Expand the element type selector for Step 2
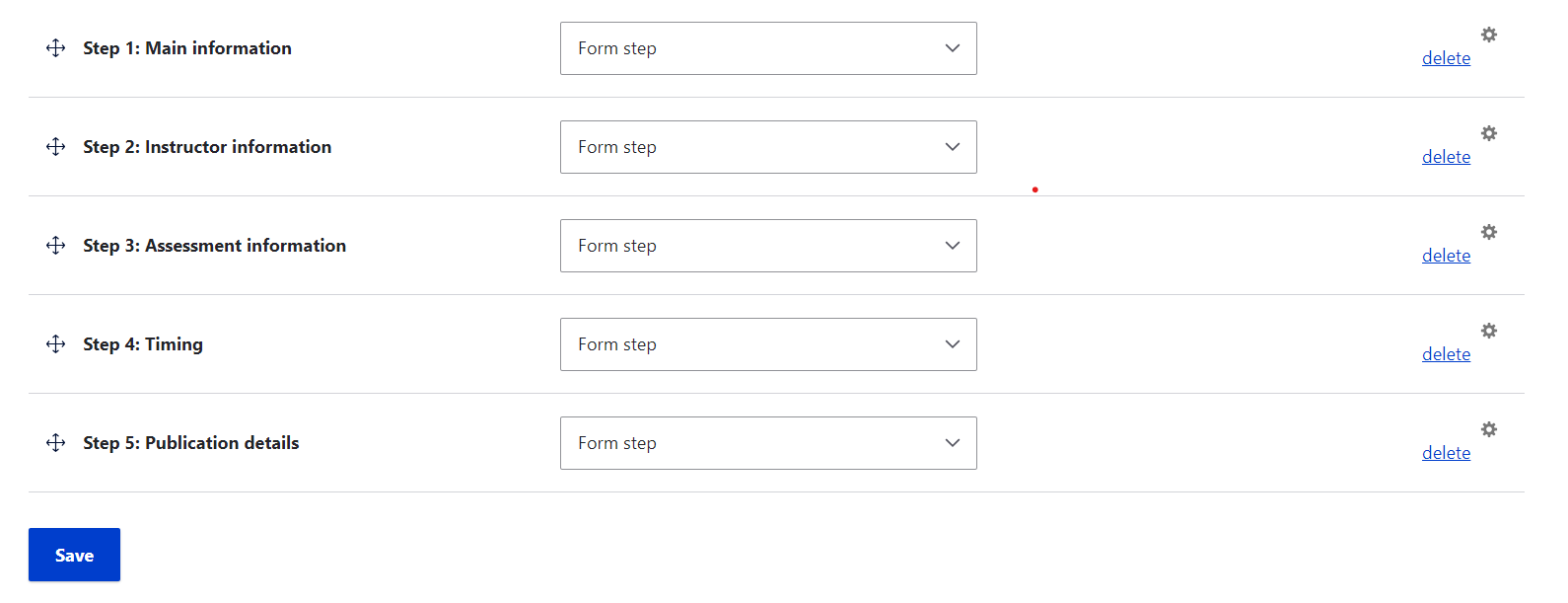Image resolution: width=1568 pixels, height=603 pixels. click(x=768, y=146)
